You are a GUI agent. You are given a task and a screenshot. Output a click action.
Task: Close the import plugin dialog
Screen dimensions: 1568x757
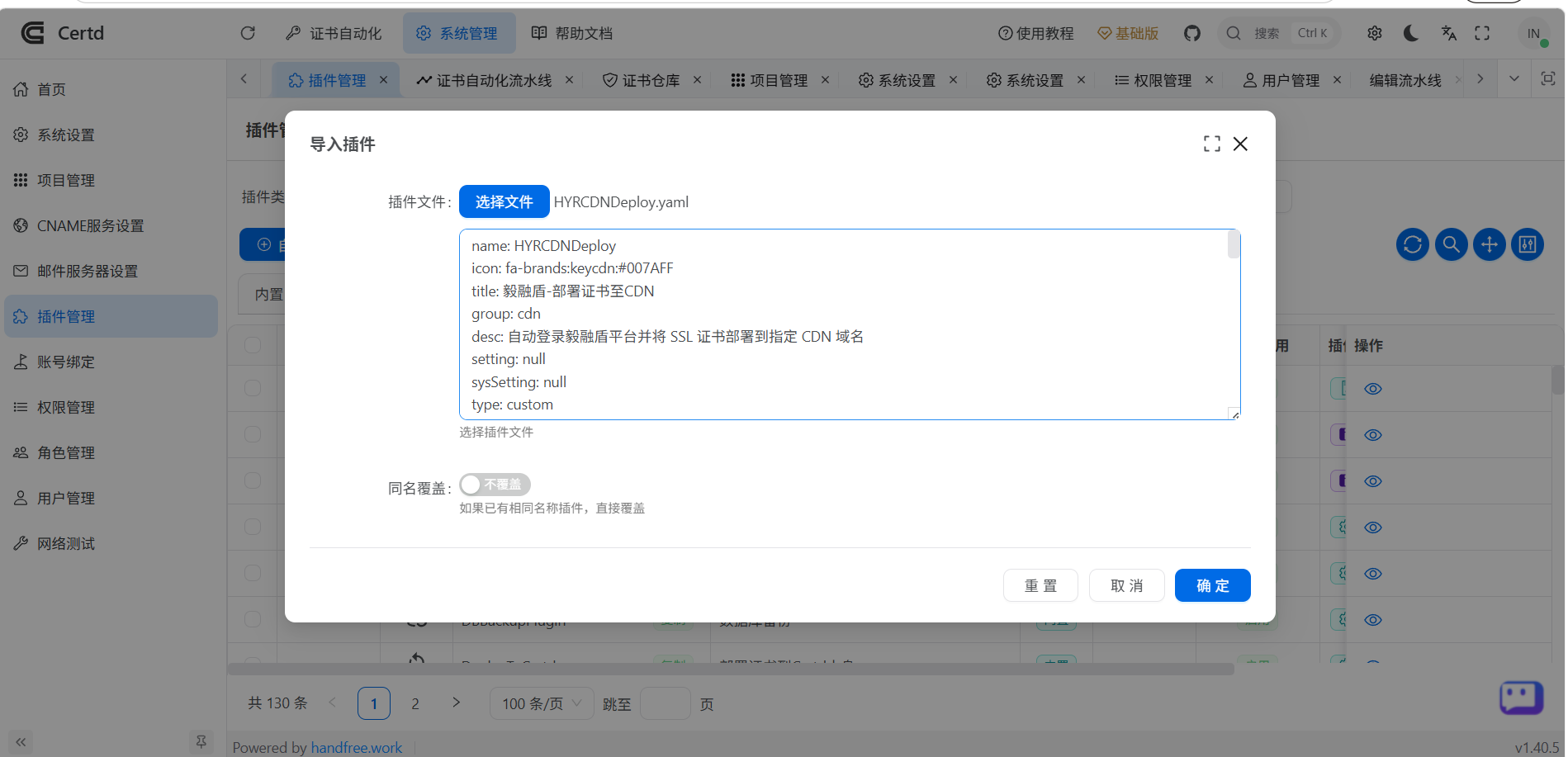coord(1240,144)
